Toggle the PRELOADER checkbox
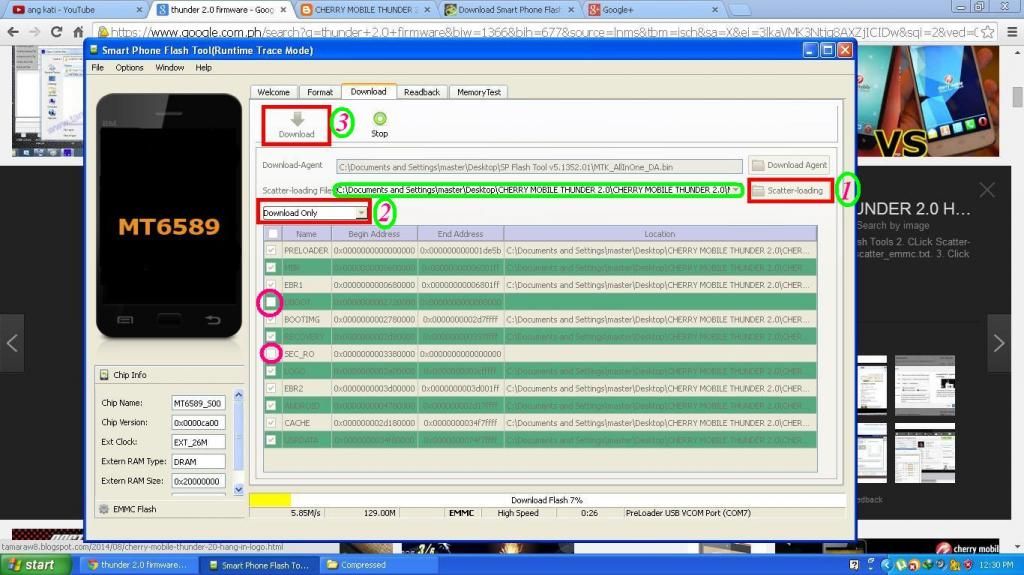This screenshot has height=575, width=1024. (271, 250)
